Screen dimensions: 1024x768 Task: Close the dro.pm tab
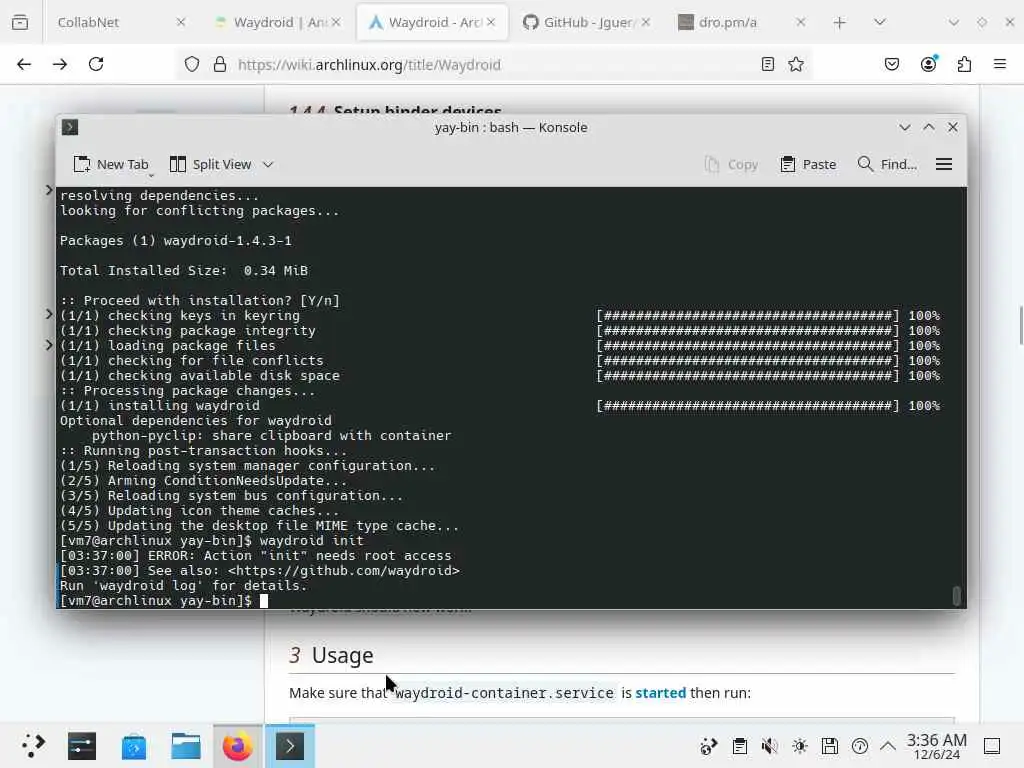(x=801, y=22)
